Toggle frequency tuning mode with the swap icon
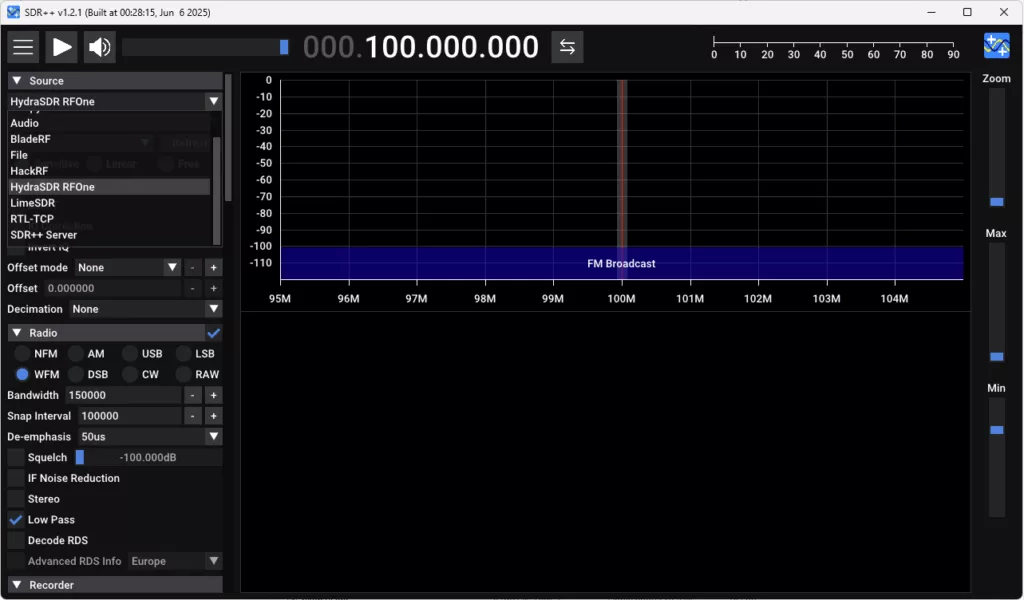Image resolution: width=1024 pixels, height=600 pixels. [567, 46]
